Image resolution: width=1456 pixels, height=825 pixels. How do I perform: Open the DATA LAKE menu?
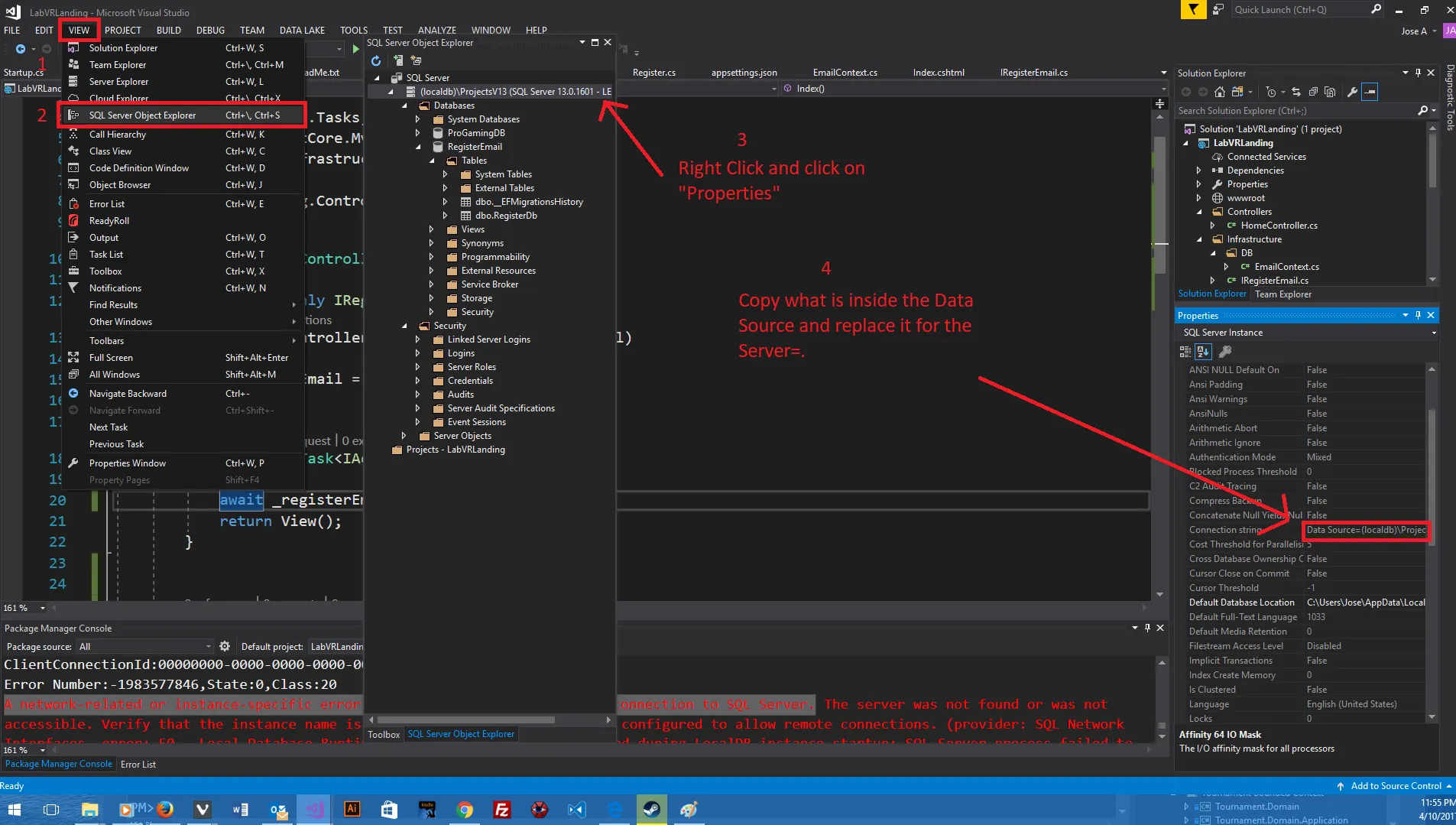point(302,30)
